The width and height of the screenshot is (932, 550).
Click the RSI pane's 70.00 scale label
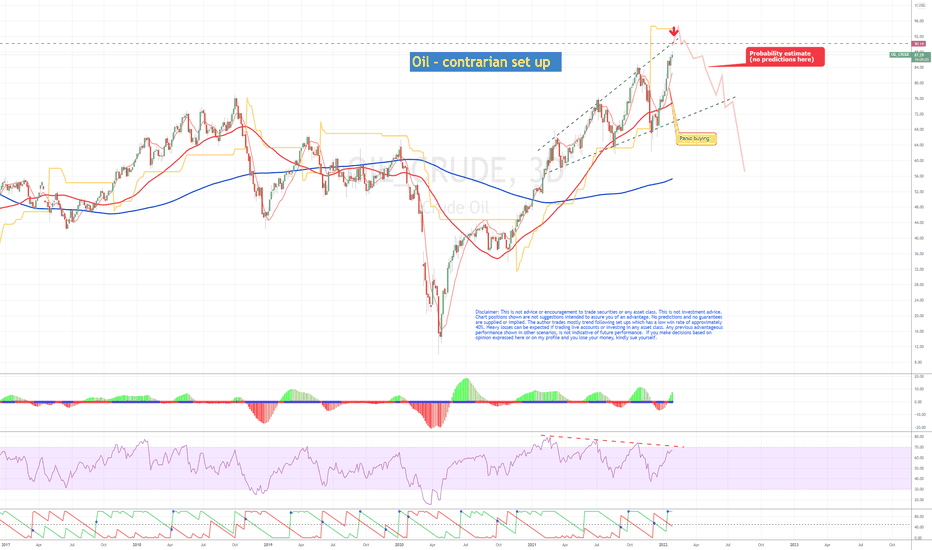click(919, 447)
